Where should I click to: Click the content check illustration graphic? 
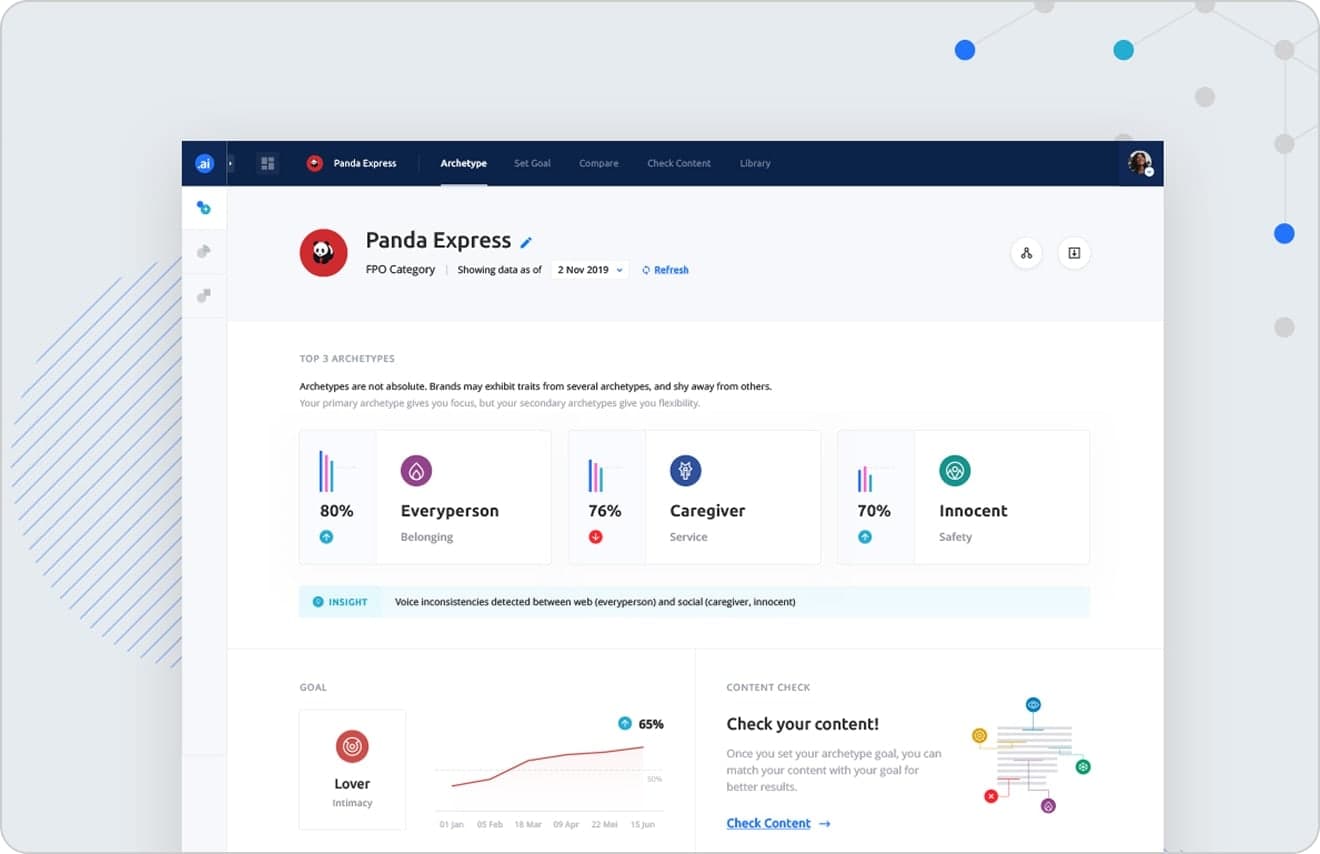point(1031,755)
